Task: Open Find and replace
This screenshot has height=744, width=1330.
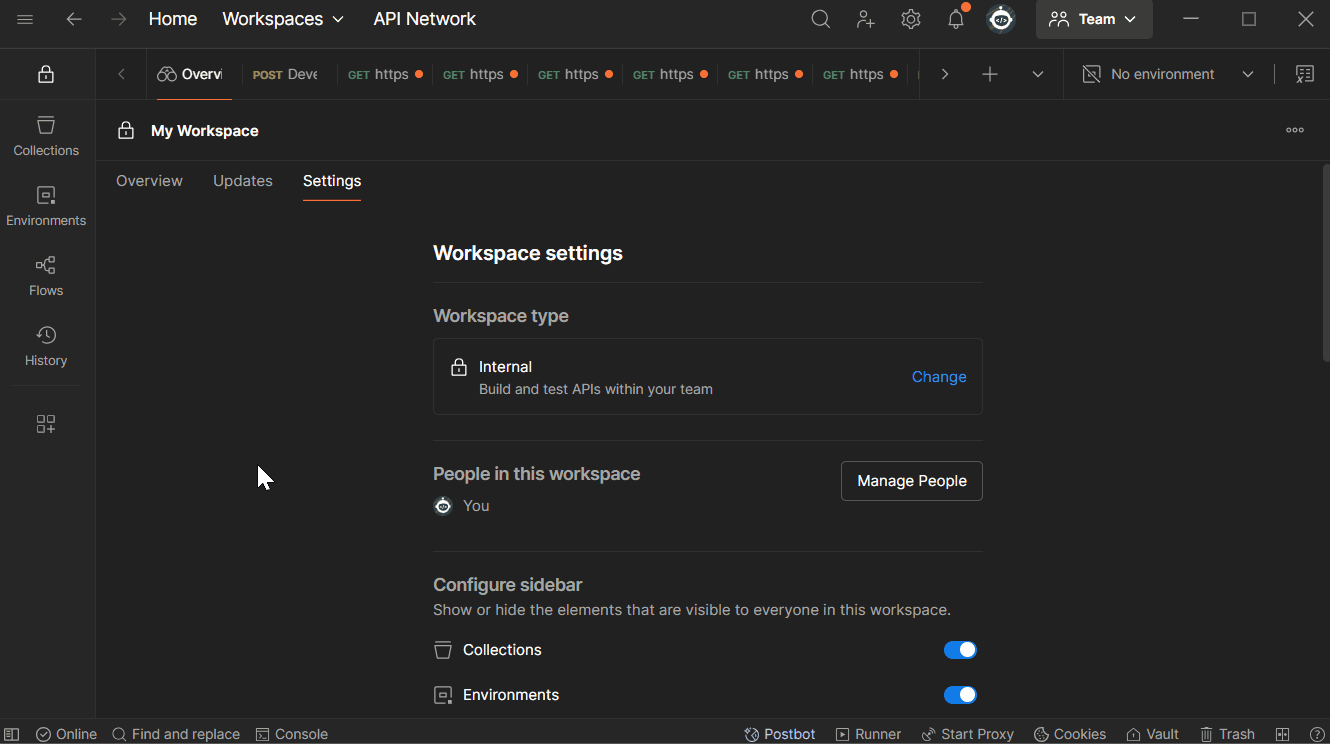Action: click(176, 734)
